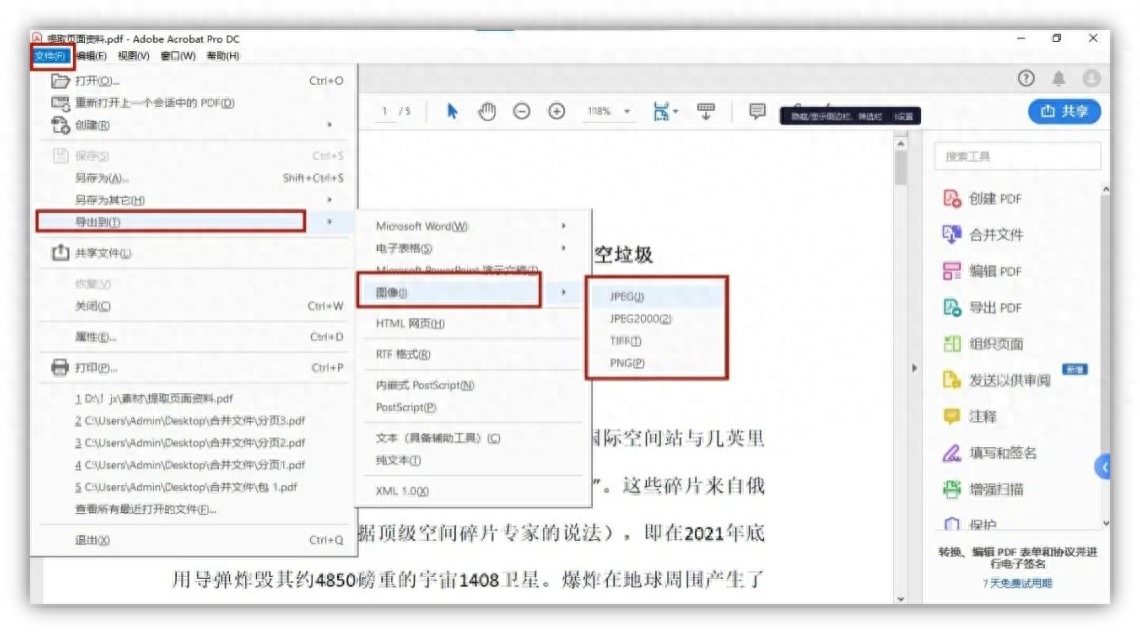This screenshot has width=1140, height=634.
Task: Open recent file 分页3.pdf
Action: [x=190, y=421]
